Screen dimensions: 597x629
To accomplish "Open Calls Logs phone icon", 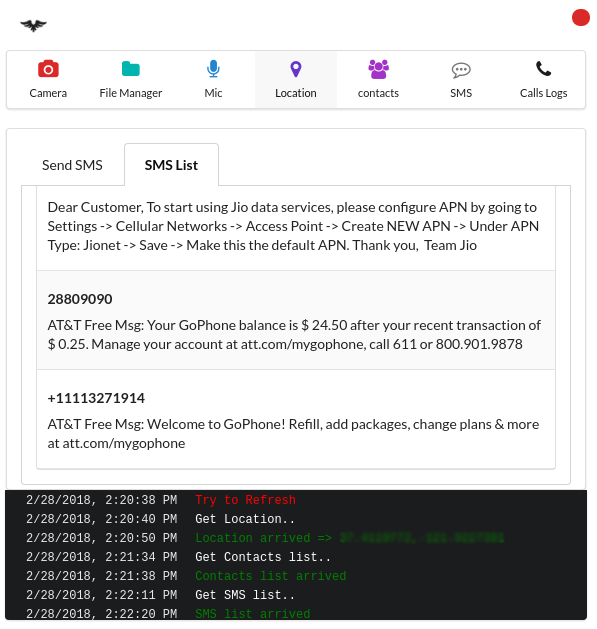I will tap(544, 69).
